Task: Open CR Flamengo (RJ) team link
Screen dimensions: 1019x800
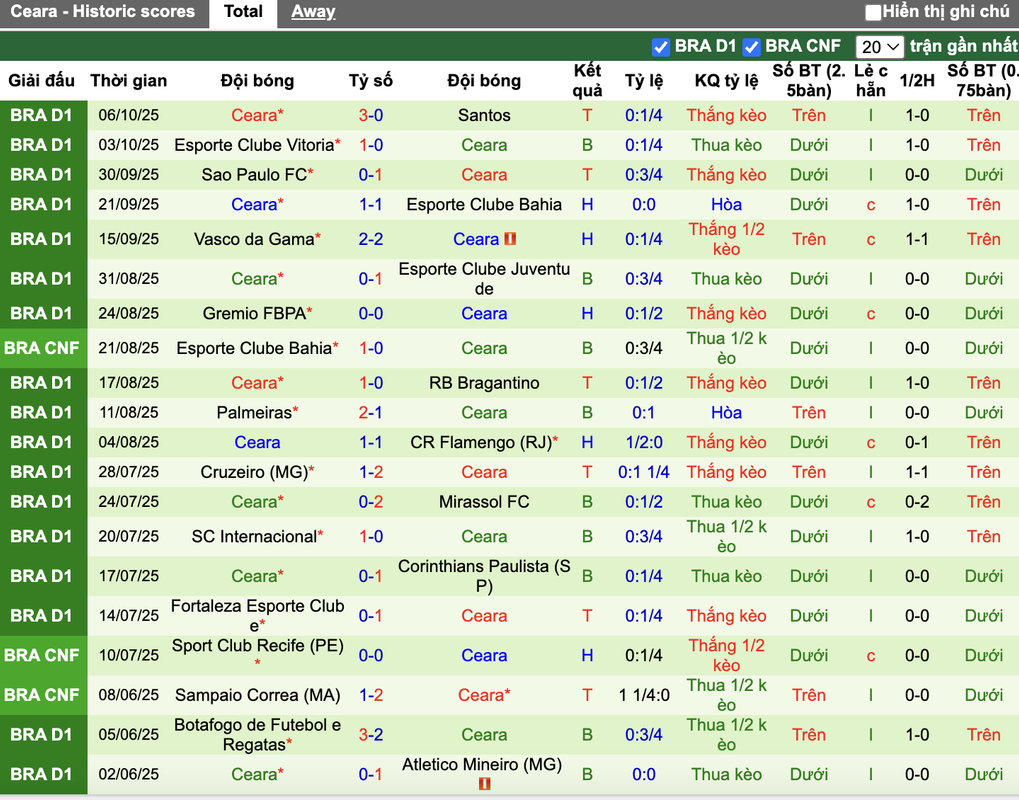Action: click(x=481, y=443)
